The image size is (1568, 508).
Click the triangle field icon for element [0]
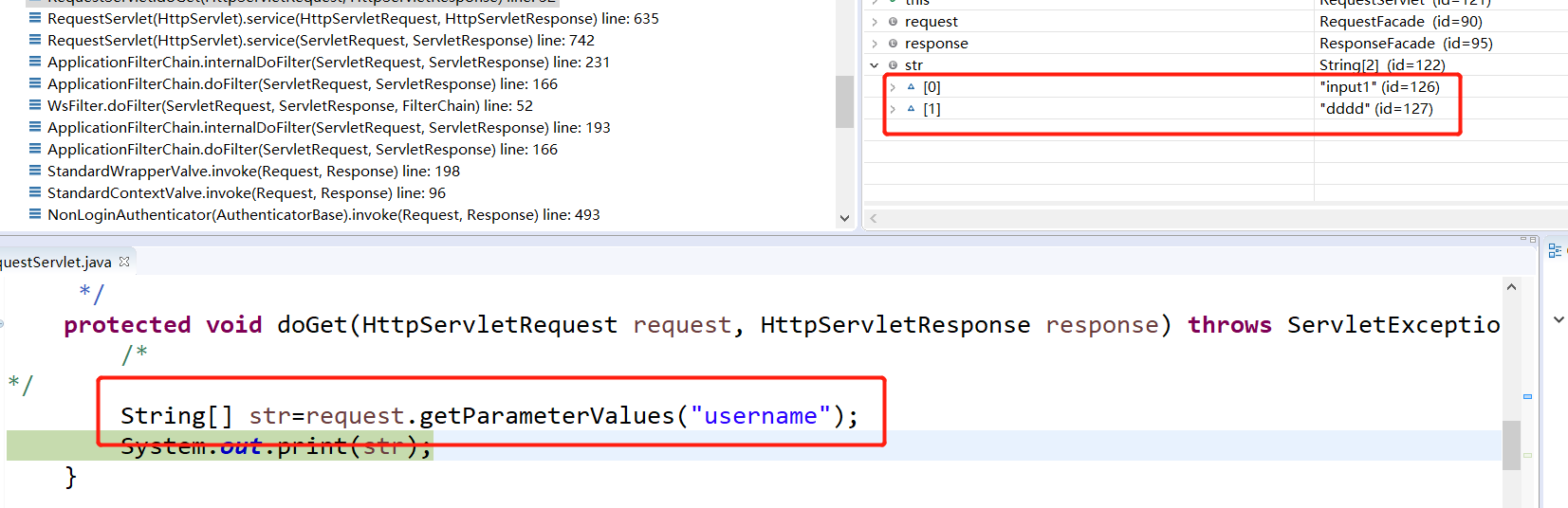point(911,86)
